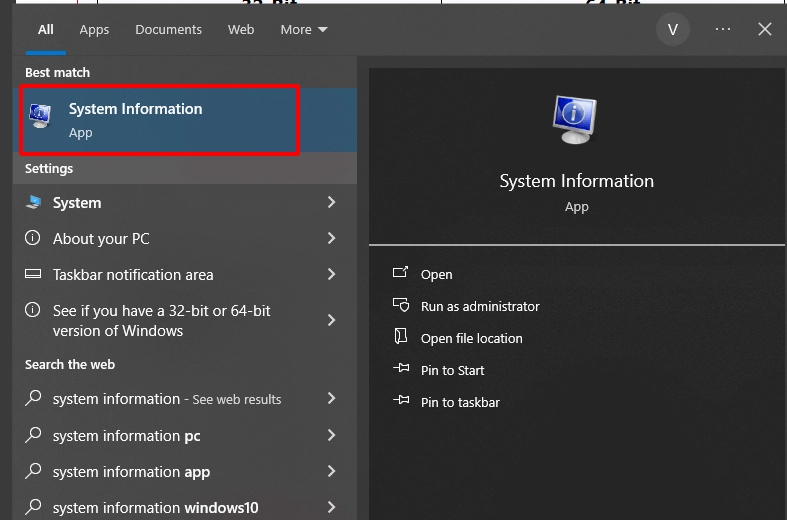Choose Run as administrator
The width and height of the screenshot is (787, 520).
[480, 307]
